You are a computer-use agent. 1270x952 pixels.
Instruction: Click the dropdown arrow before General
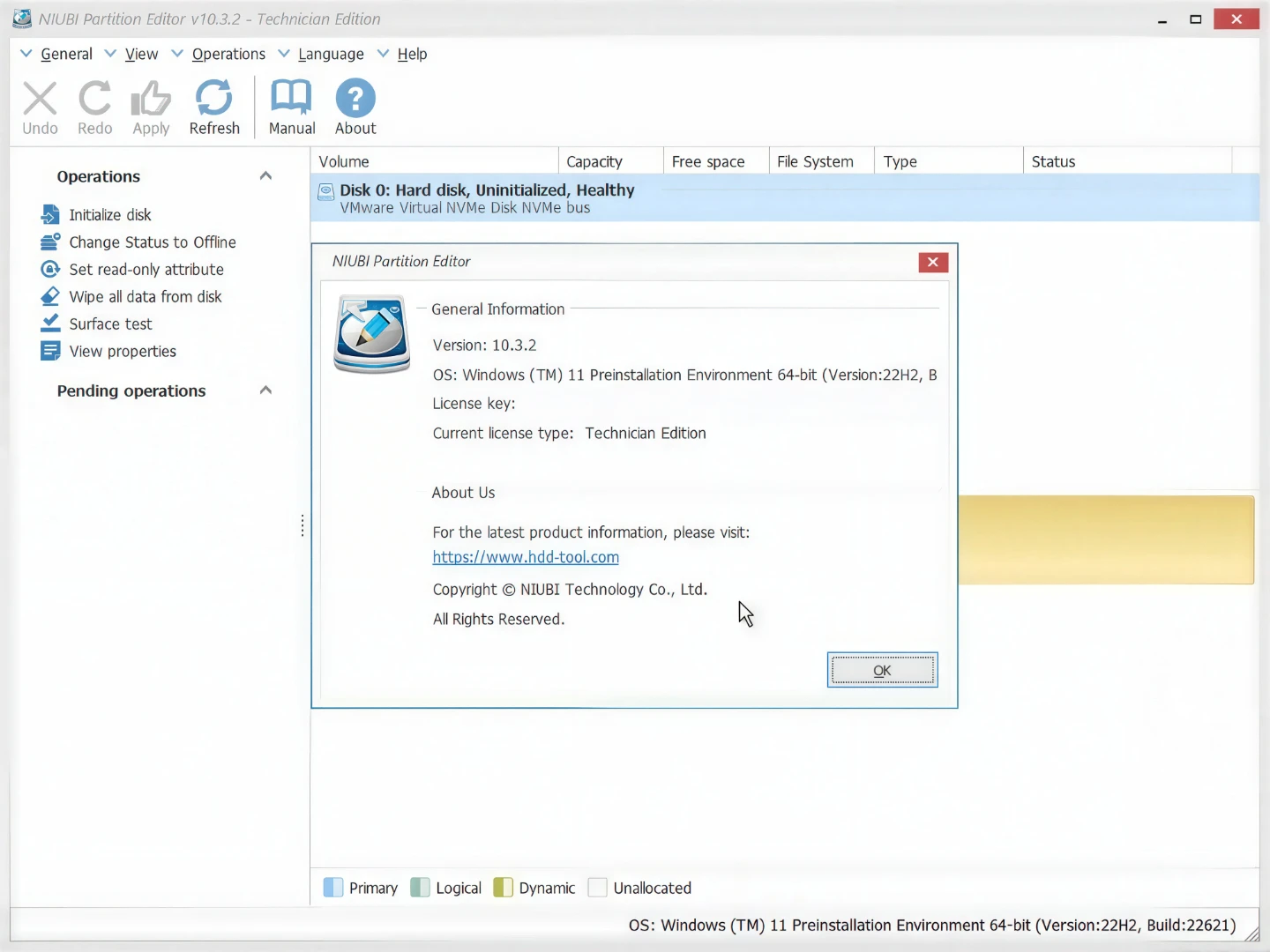(26, 54)
